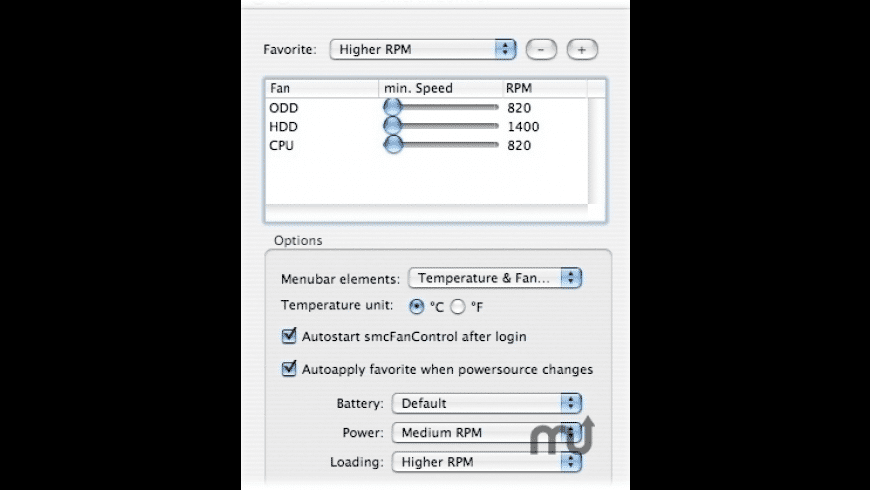This screenshot has height=490, width=870.
Task: Open the Menubar elements dropdown
Action: click(495, 278)
